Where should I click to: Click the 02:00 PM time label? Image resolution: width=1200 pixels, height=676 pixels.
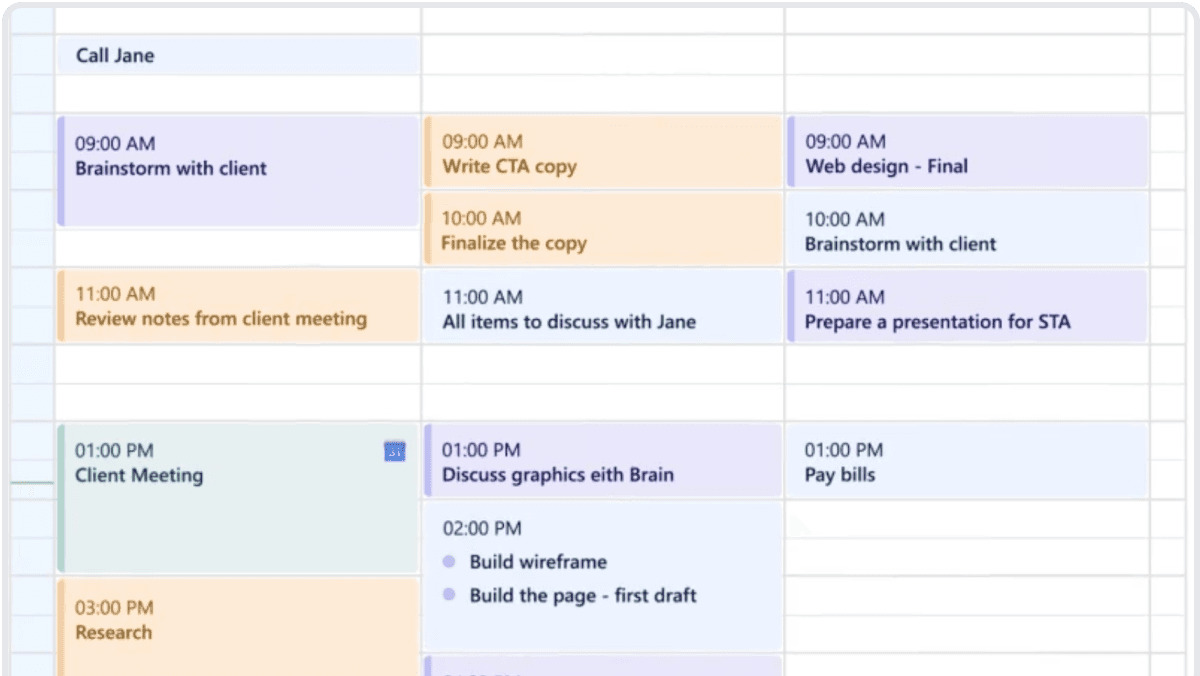482,528
